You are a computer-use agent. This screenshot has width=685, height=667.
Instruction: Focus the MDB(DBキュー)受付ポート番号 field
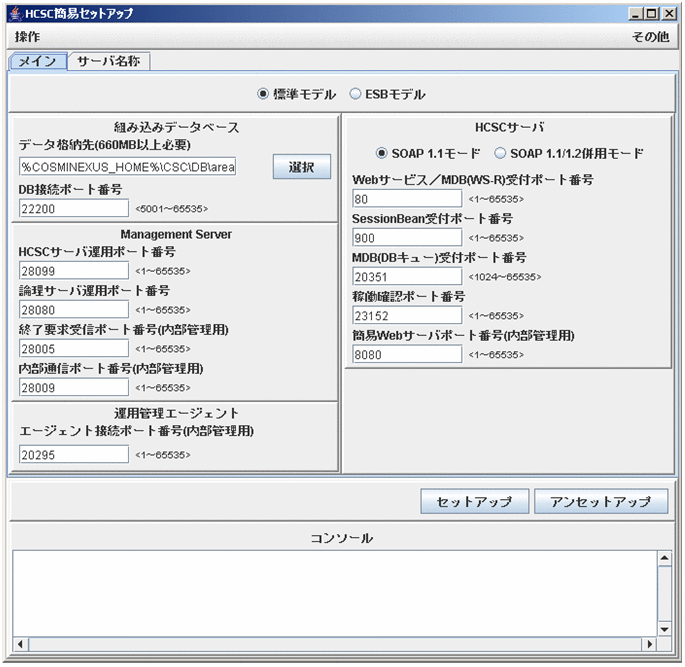click(x=407, y=276)
